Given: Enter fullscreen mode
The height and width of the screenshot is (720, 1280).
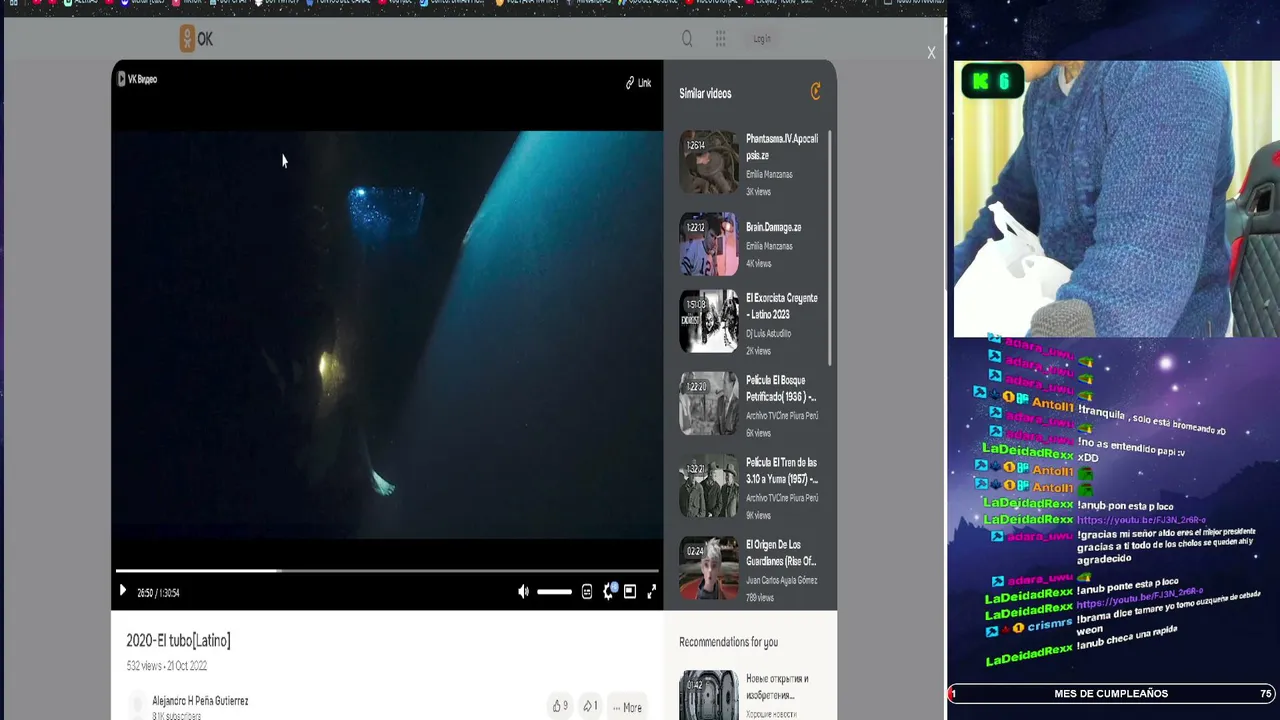Looking at the screenshot, I should click(651, 592).
